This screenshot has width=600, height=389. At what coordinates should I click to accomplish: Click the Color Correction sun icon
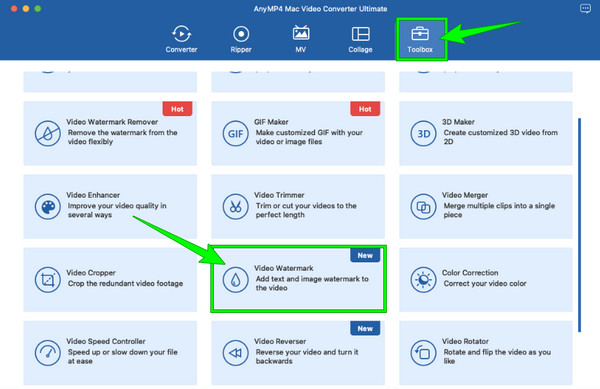(423, 280)
